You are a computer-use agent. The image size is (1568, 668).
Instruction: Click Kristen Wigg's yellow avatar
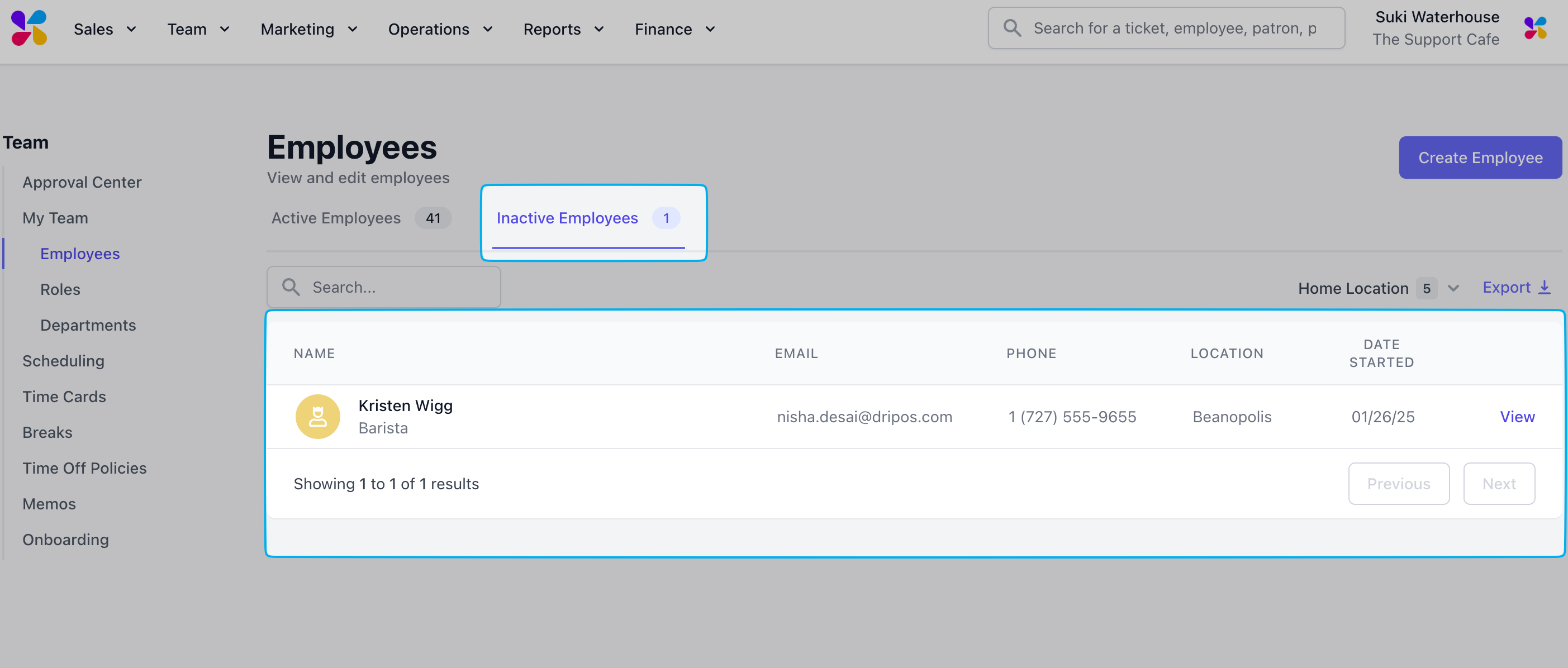pyautogui.click(x=318, y=417)
